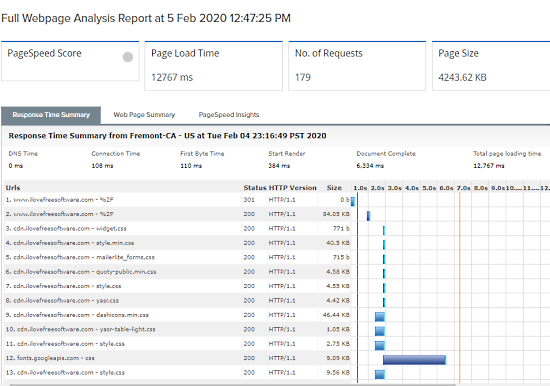Open the widget.css URL row

pyautogui.click(x=66, y=228)
